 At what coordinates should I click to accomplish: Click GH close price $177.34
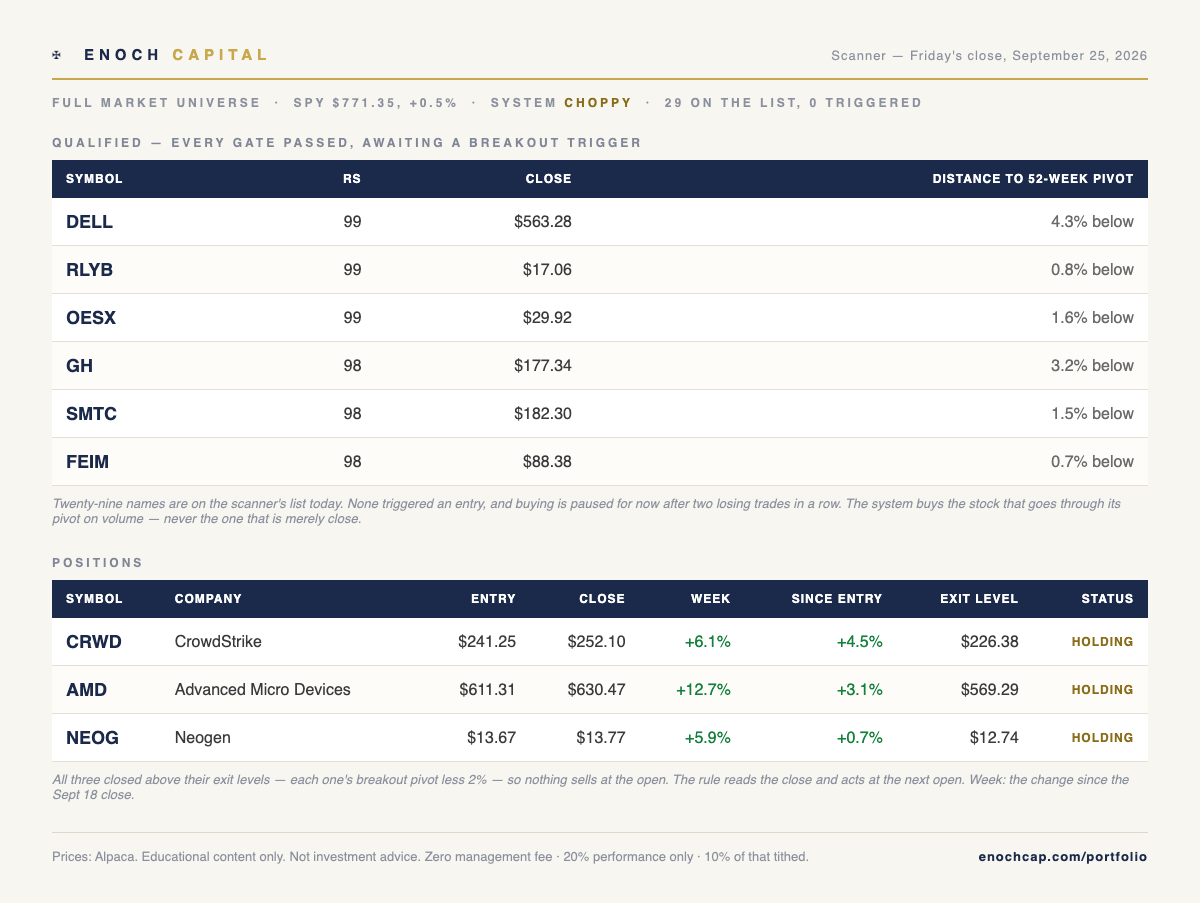(543, 366)
